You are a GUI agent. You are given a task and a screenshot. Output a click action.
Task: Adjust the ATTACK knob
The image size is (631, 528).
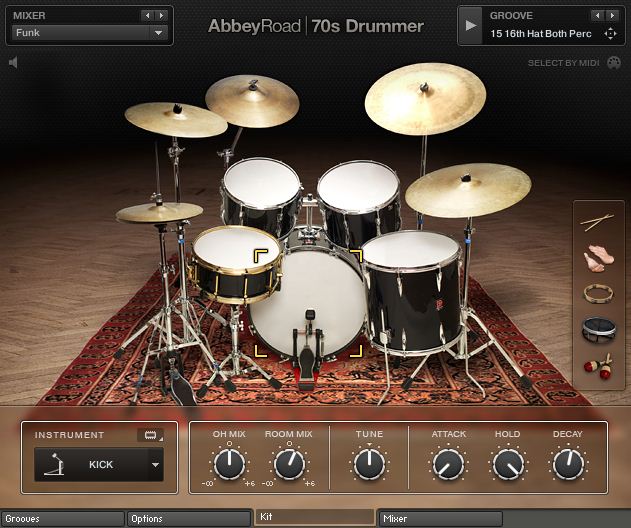(x=448, y=464)
